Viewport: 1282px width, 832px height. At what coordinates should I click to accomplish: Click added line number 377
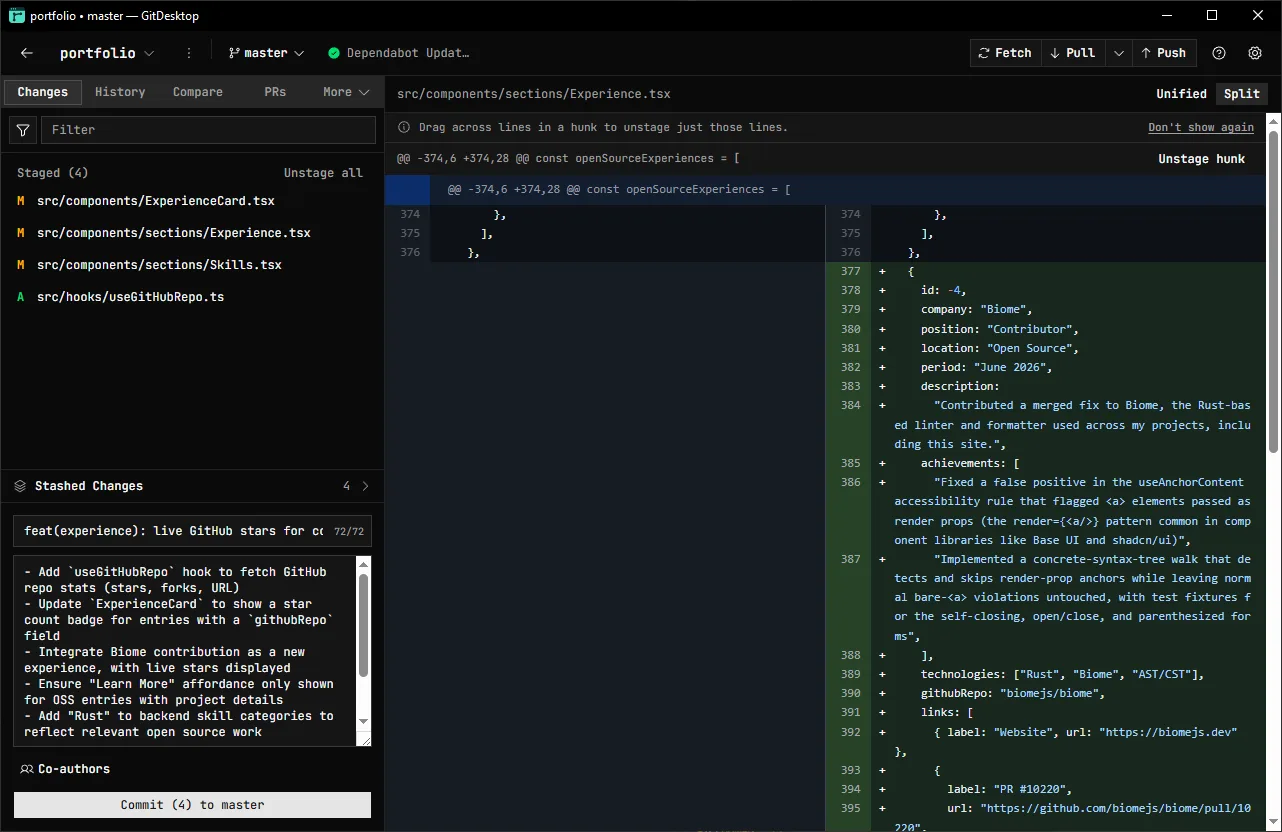850,271
